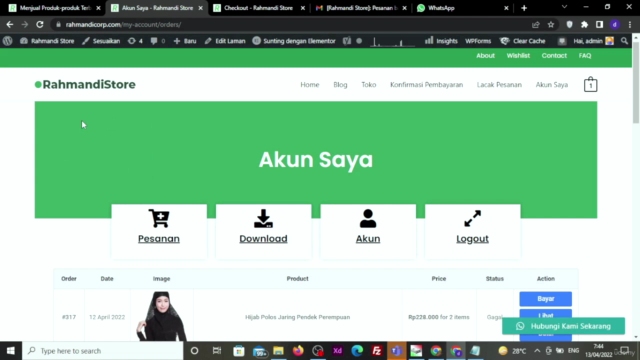Click the Contact link in top bar
Screen dimensions: 640x360
point(554,56)
